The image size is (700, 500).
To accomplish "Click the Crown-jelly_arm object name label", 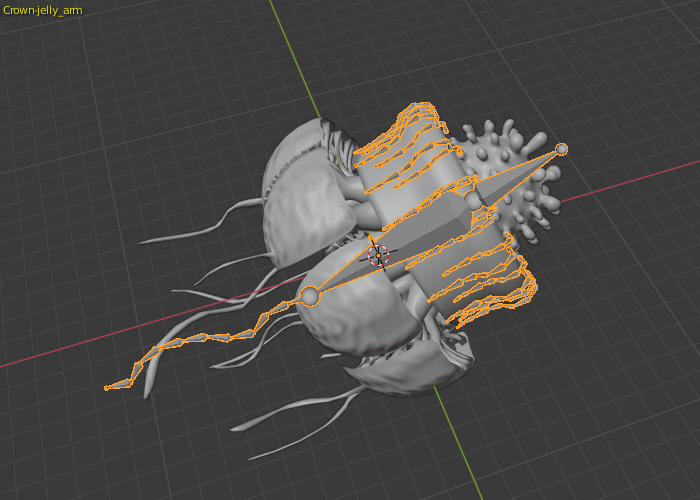I will pyautogui.click(x=42, y=10).
